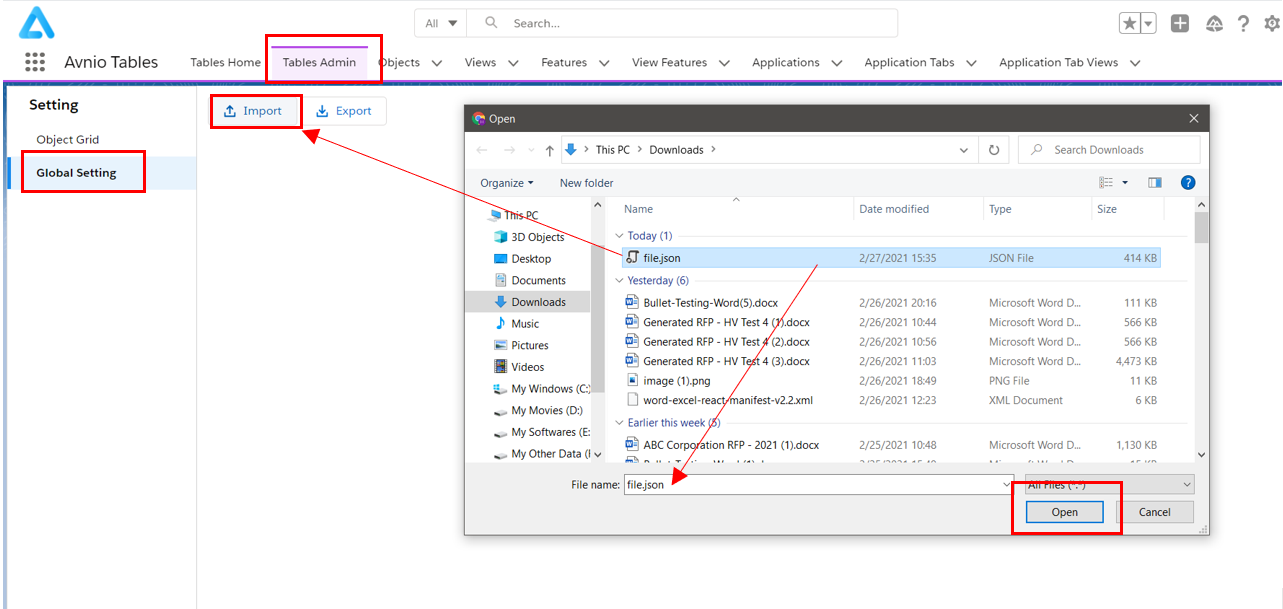This screenshot has width=1283, height=609.
Task: Click the global actions plus icon
Action: click(x=1180, y=24)
